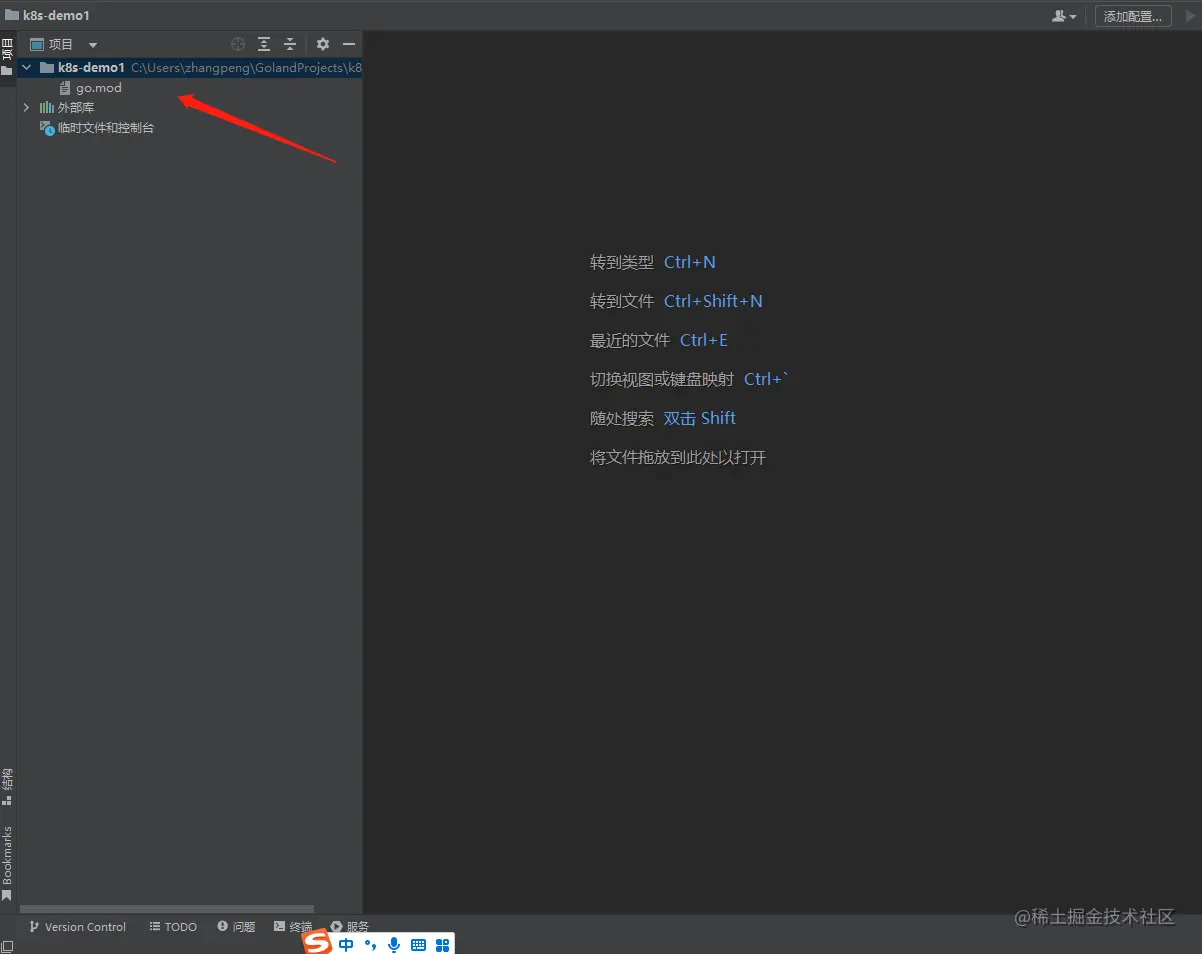Click the tool window quick-access icon bottom-left corner
The height and width of the screenshot is (954, 1202).
click(7, 946)
